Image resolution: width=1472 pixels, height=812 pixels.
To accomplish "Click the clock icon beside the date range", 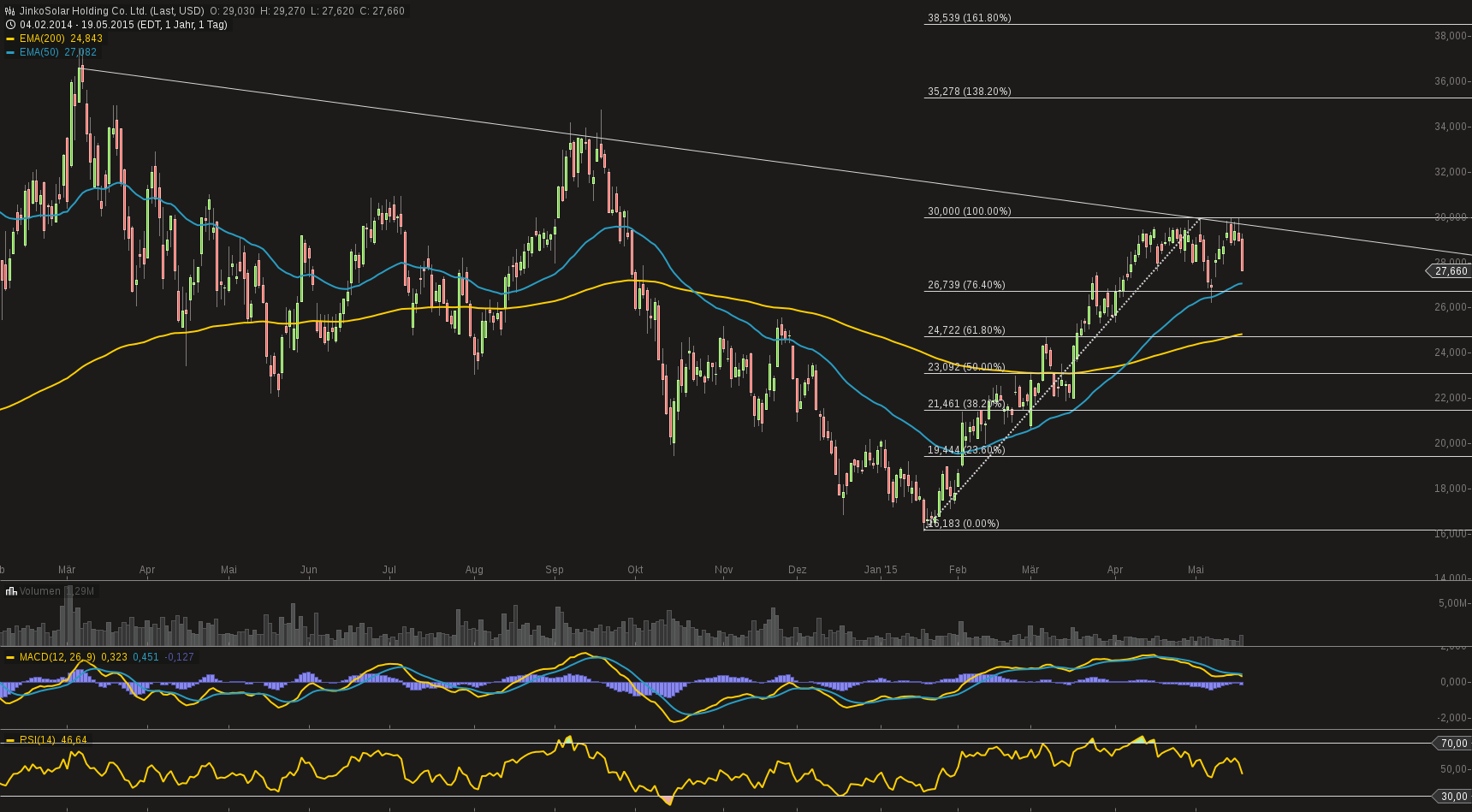I will [10, 25].
